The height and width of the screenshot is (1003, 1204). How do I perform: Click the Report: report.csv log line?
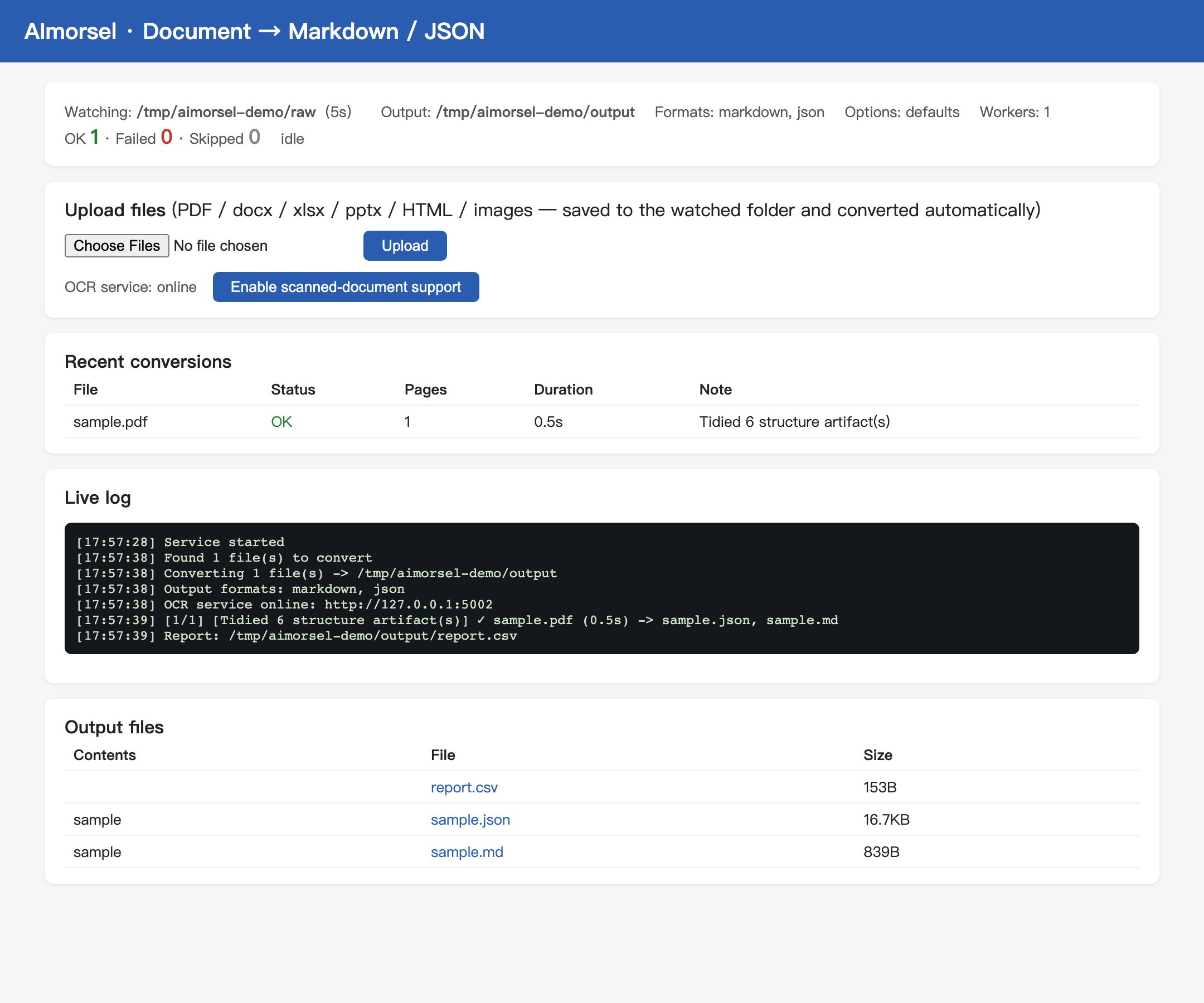(x=297, y=636)
